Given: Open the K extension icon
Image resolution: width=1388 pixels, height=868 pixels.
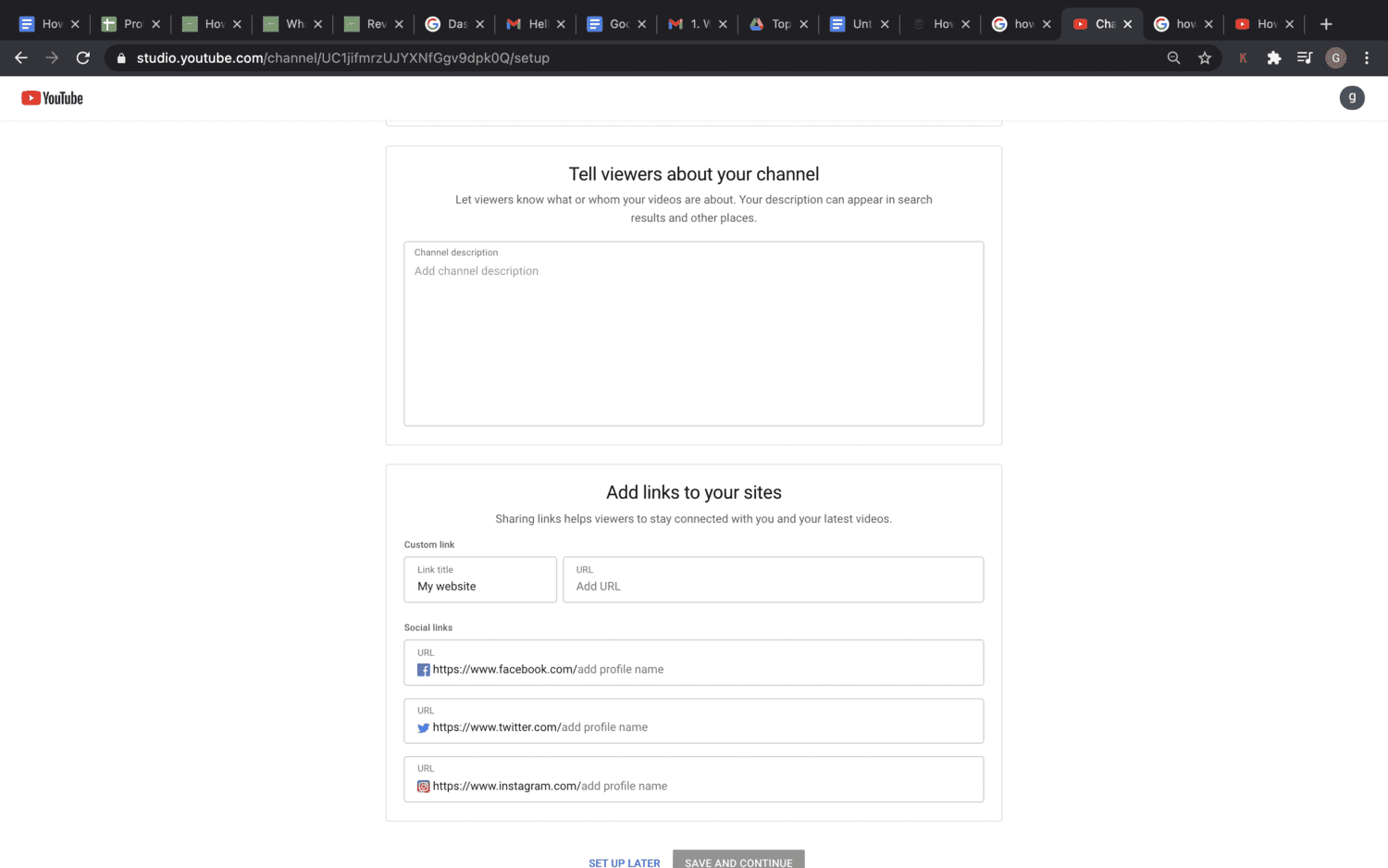Looking at the screenshot, I should [x=1243, y=58].
